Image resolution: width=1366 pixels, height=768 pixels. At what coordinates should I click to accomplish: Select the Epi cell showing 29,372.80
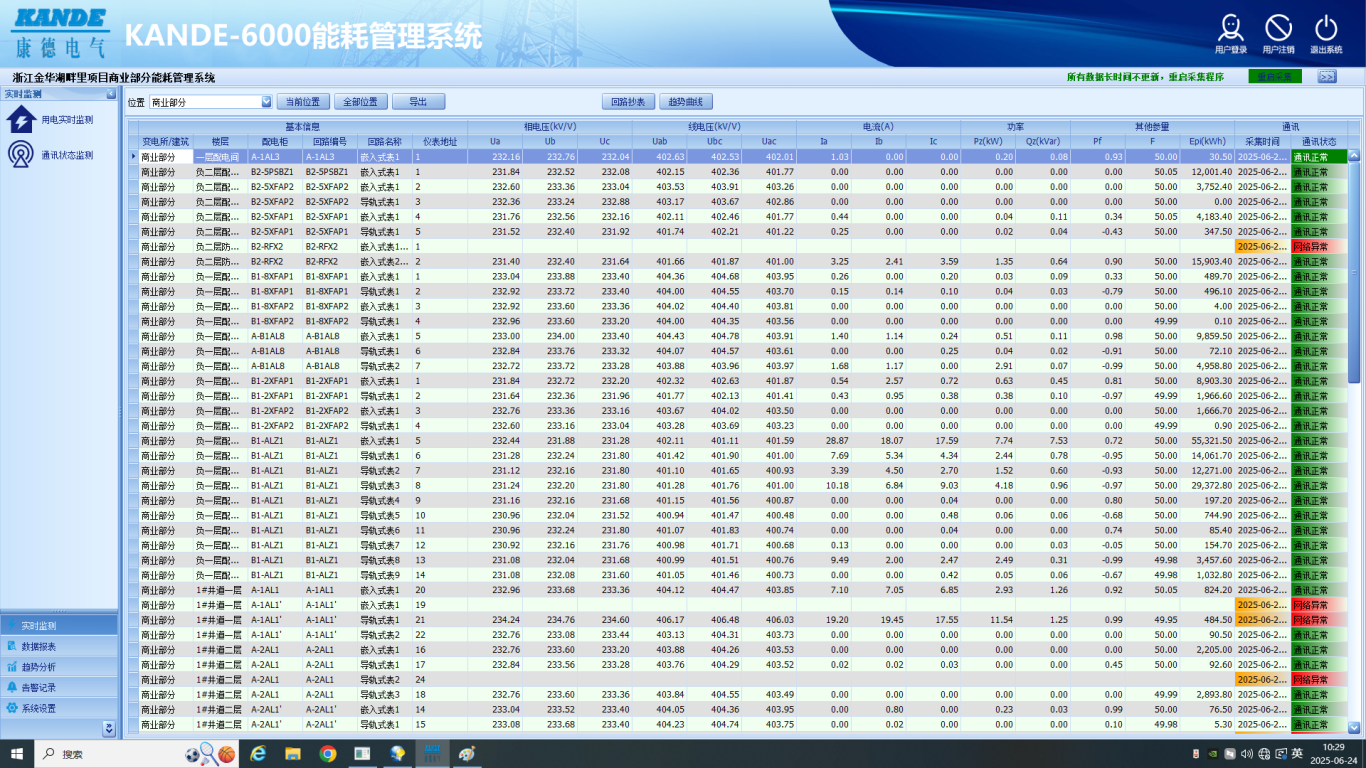(x=1207, y=486)
